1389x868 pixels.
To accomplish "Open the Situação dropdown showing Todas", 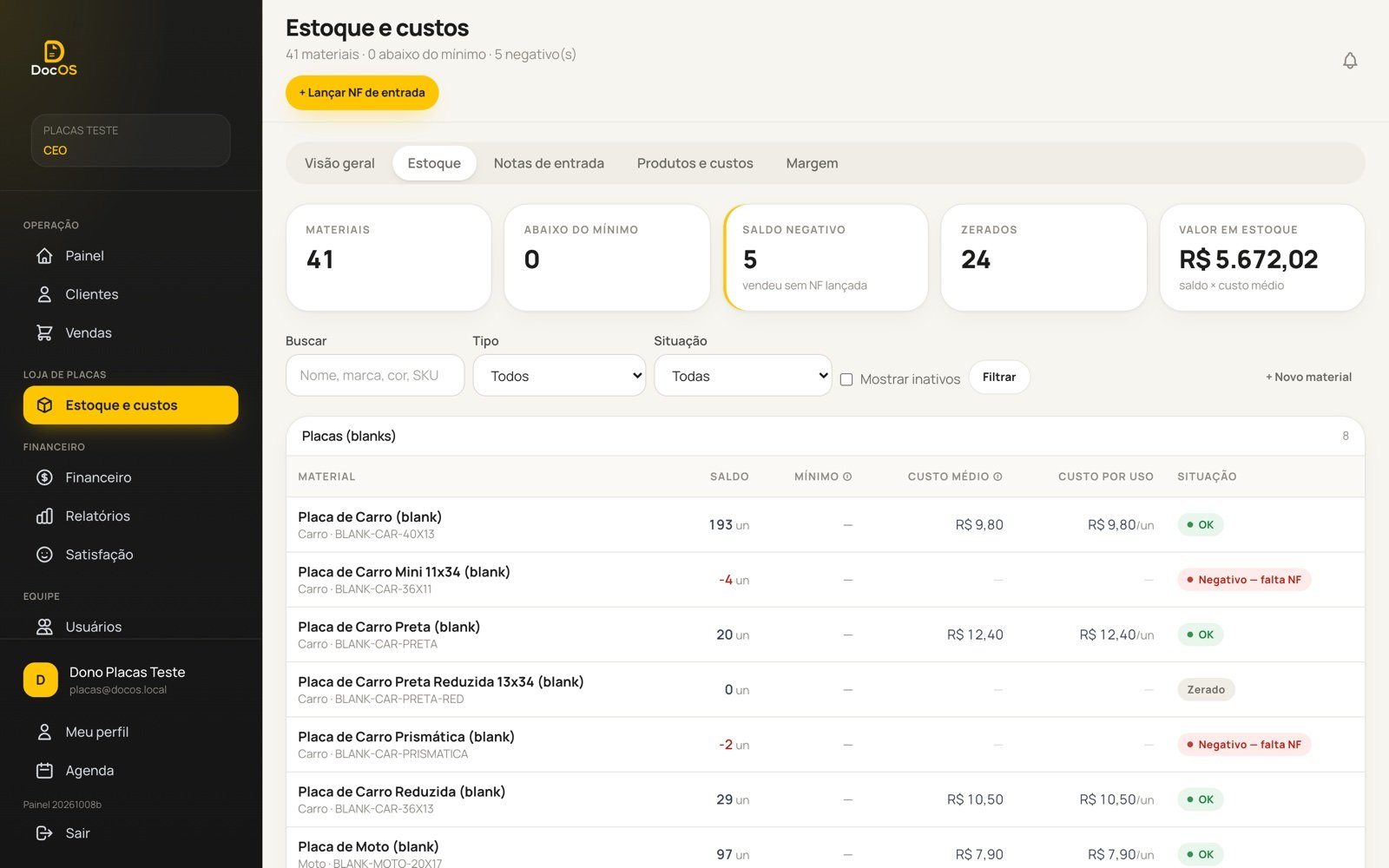I will click(x=743, y=376).
